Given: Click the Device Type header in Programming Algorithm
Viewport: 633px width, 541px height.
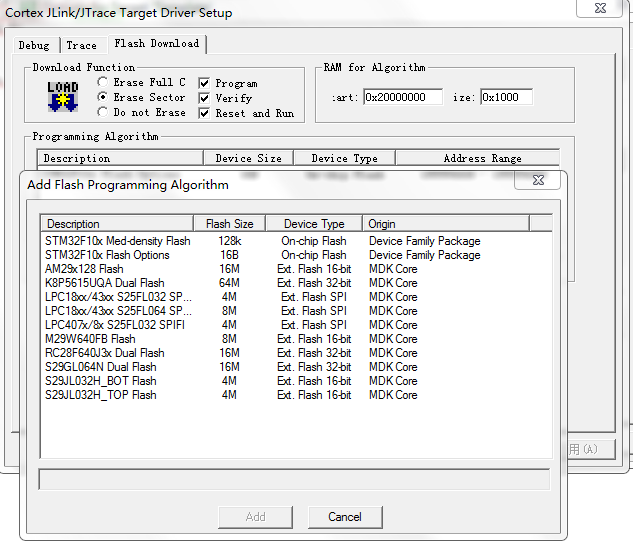Looking at the screenshot, I should pos(344,158).
